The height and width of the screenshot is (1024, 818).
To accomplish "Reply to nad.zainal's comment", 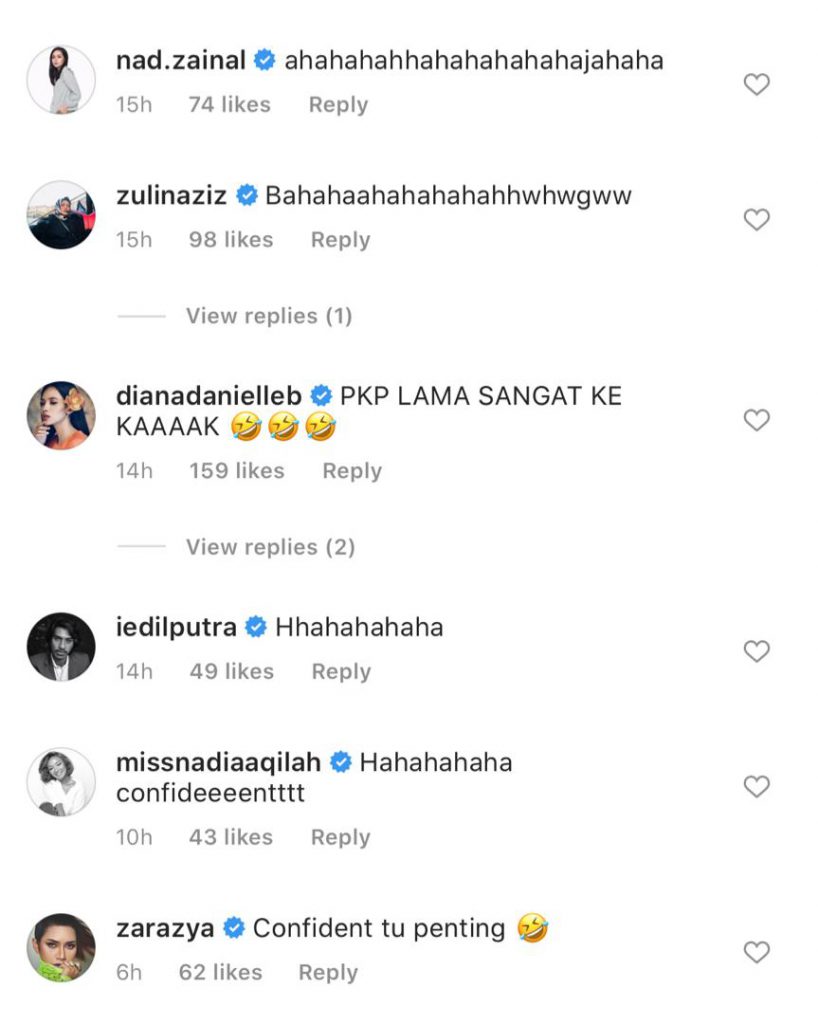I will (338, 105).
